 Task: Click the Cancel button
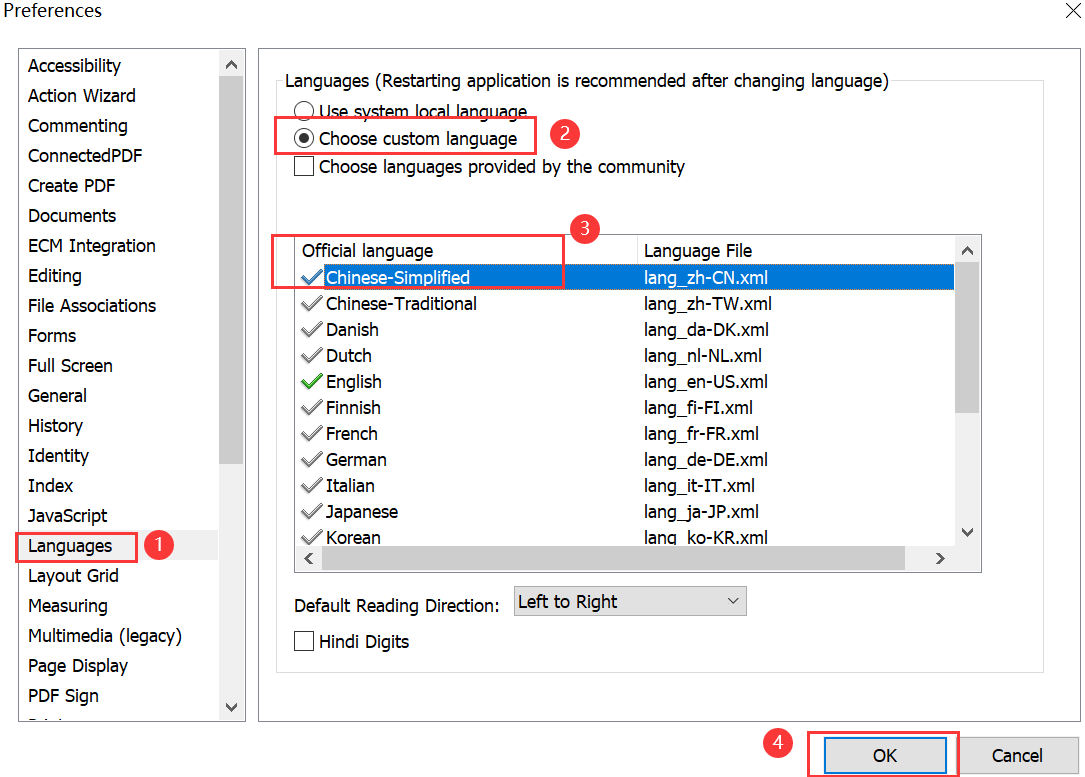point(1016,755)
